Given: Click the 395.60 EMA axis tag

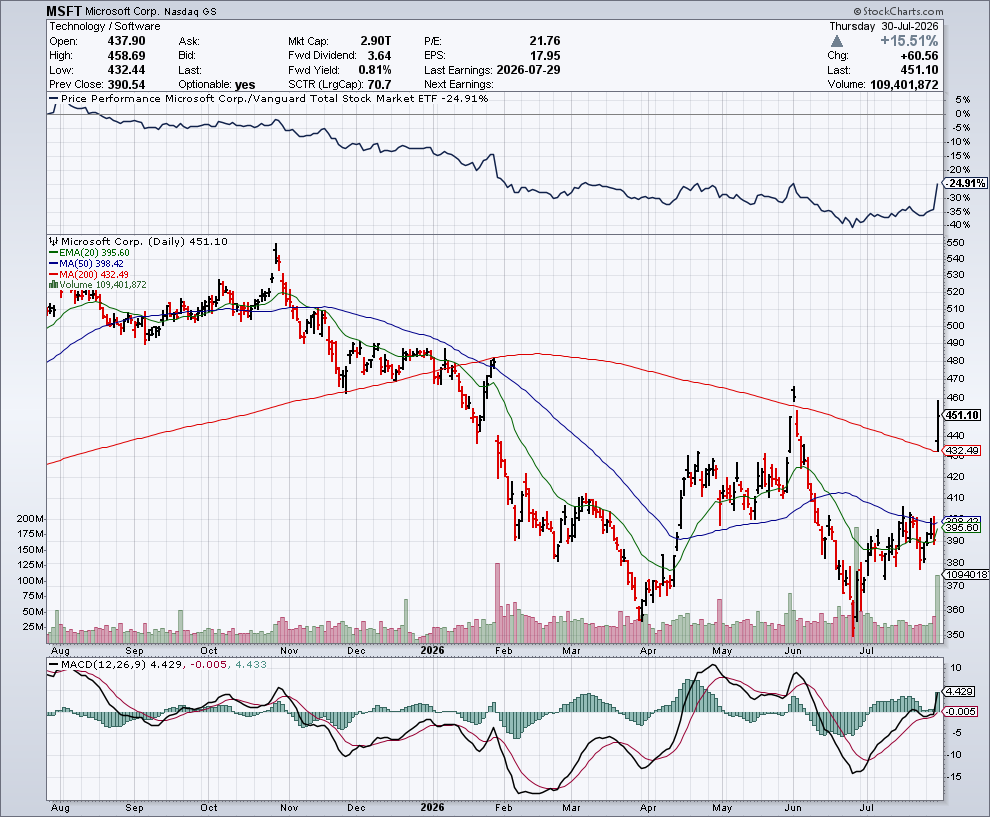Looking at the screenshot, I should 963,527.
